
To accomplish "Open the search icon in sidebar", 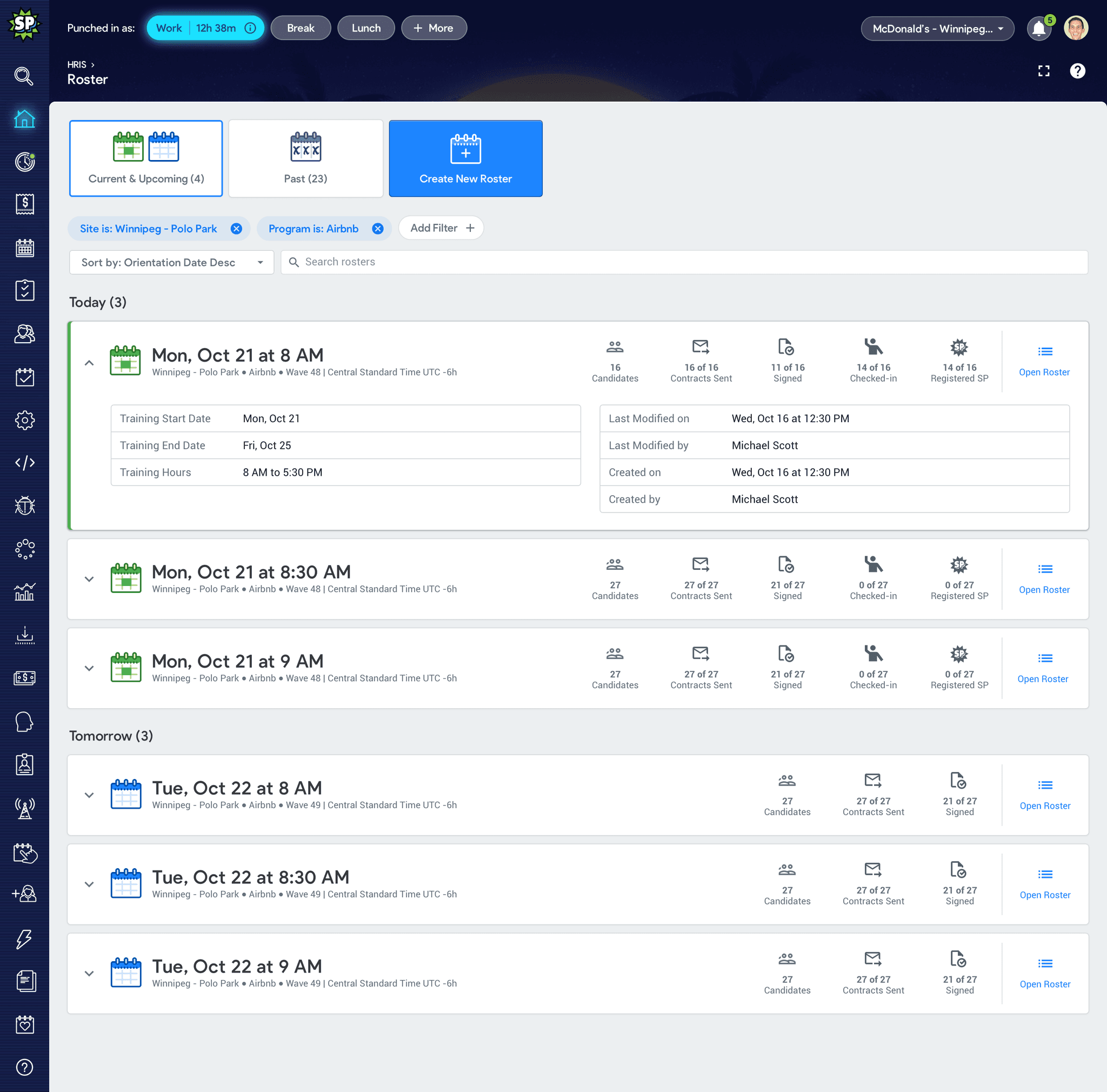I will coord(24,76).
